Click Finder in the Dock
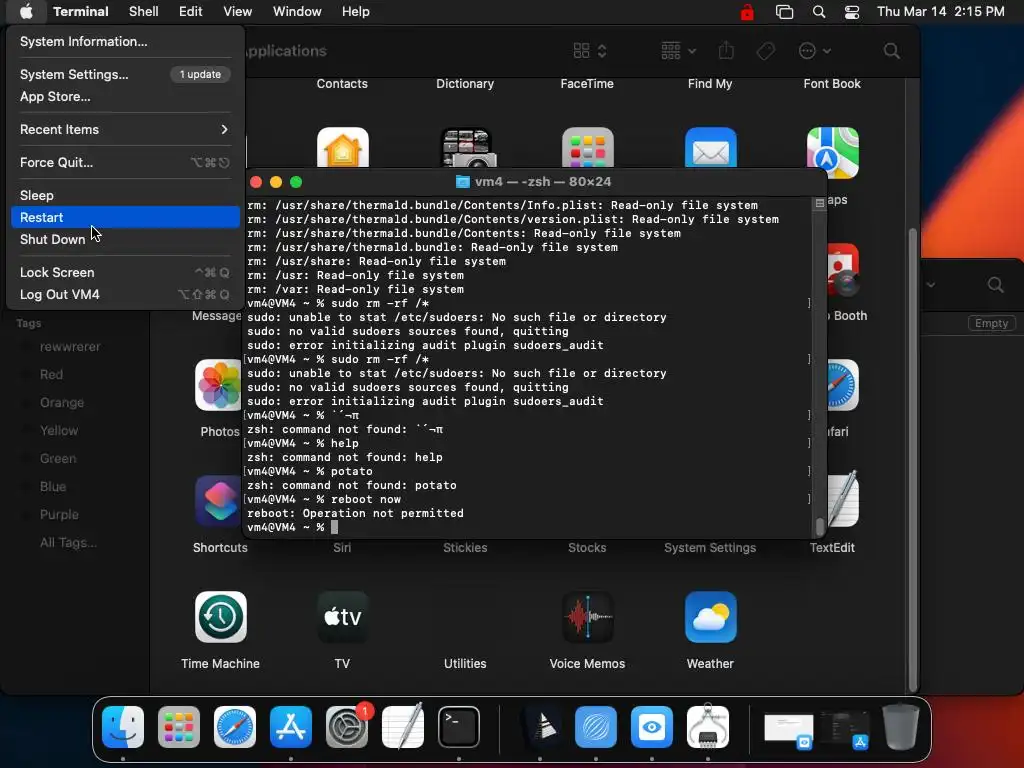Image resolution: width=1024 pixels, height=768 pixels. pyautogui.click(x=123, y=727)
